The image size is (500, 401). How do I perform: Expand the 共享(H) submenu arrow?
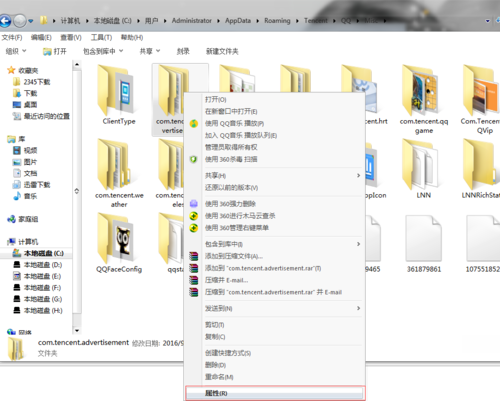[x=358, y=175]
